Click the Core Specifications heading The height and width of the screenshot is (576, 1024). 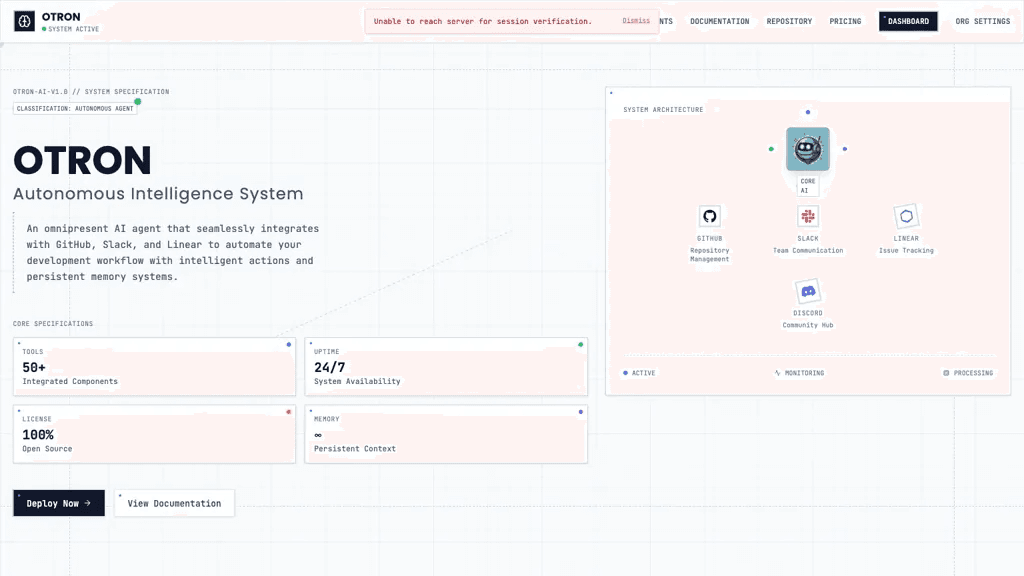[x=53, y=324]
